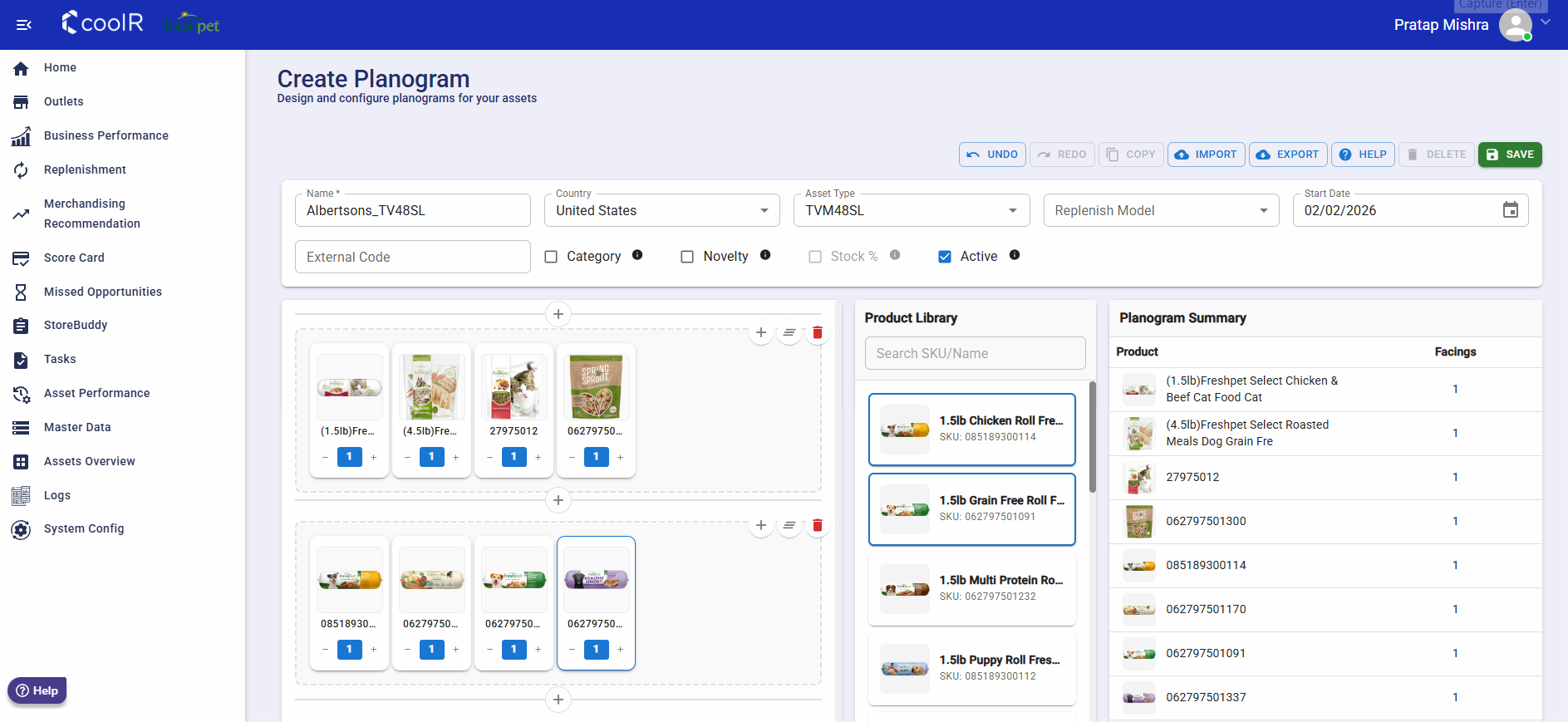Click the Search SKU/Name field
Viewport: 1568px width, 722px height.
click(x=975, y=353)
